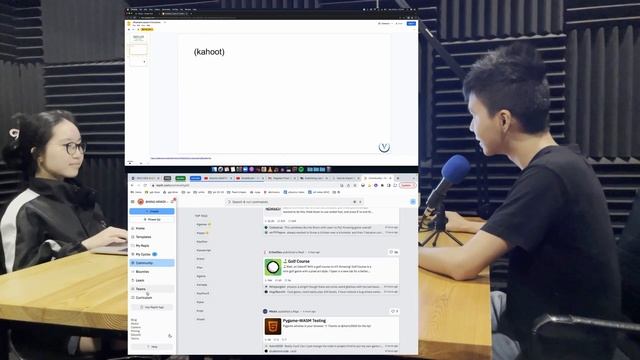Open the Golf Course post title
Screen dimensions: 640x360
point(298,261)
